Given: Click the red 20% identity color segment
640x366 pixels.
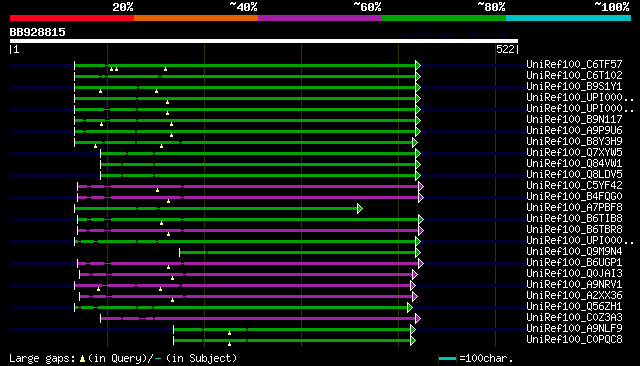Looking at the screenshot, I should point(72,18).
